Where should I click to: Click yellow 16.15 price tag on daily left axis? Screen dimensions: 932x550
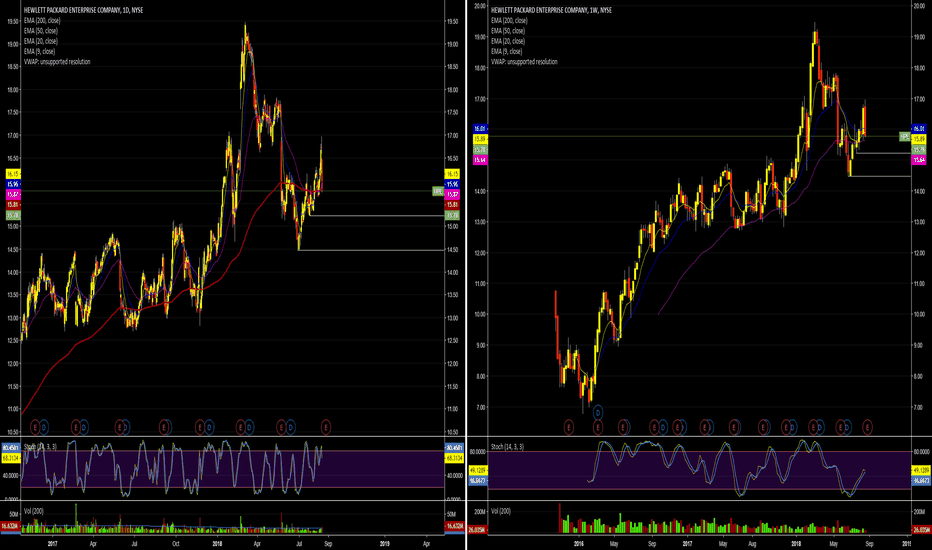(x=12, y=174)
